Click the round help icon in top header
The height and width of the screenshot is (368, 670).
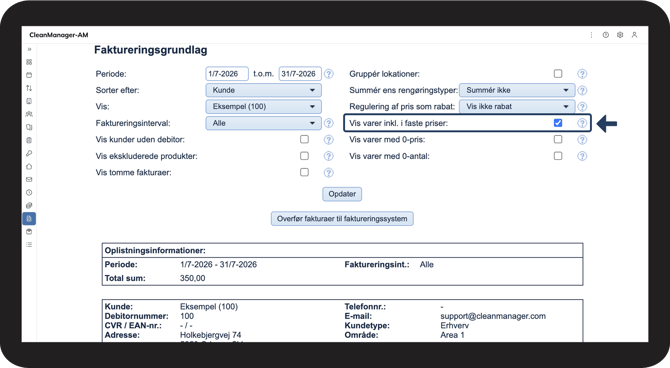click(605, 35)
